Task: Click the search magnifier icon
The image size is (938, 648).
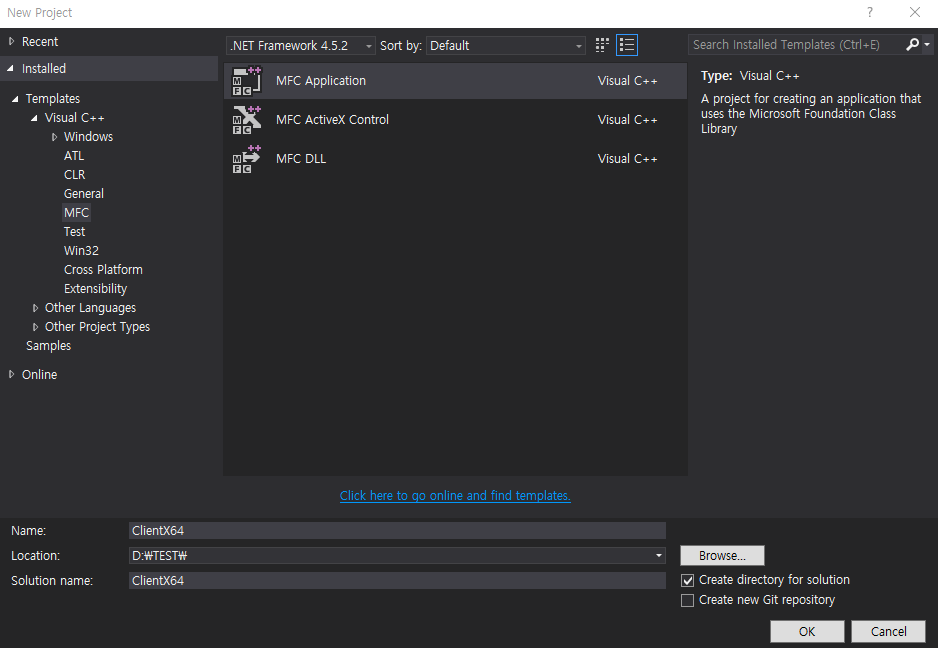Action: coord(912,44)
